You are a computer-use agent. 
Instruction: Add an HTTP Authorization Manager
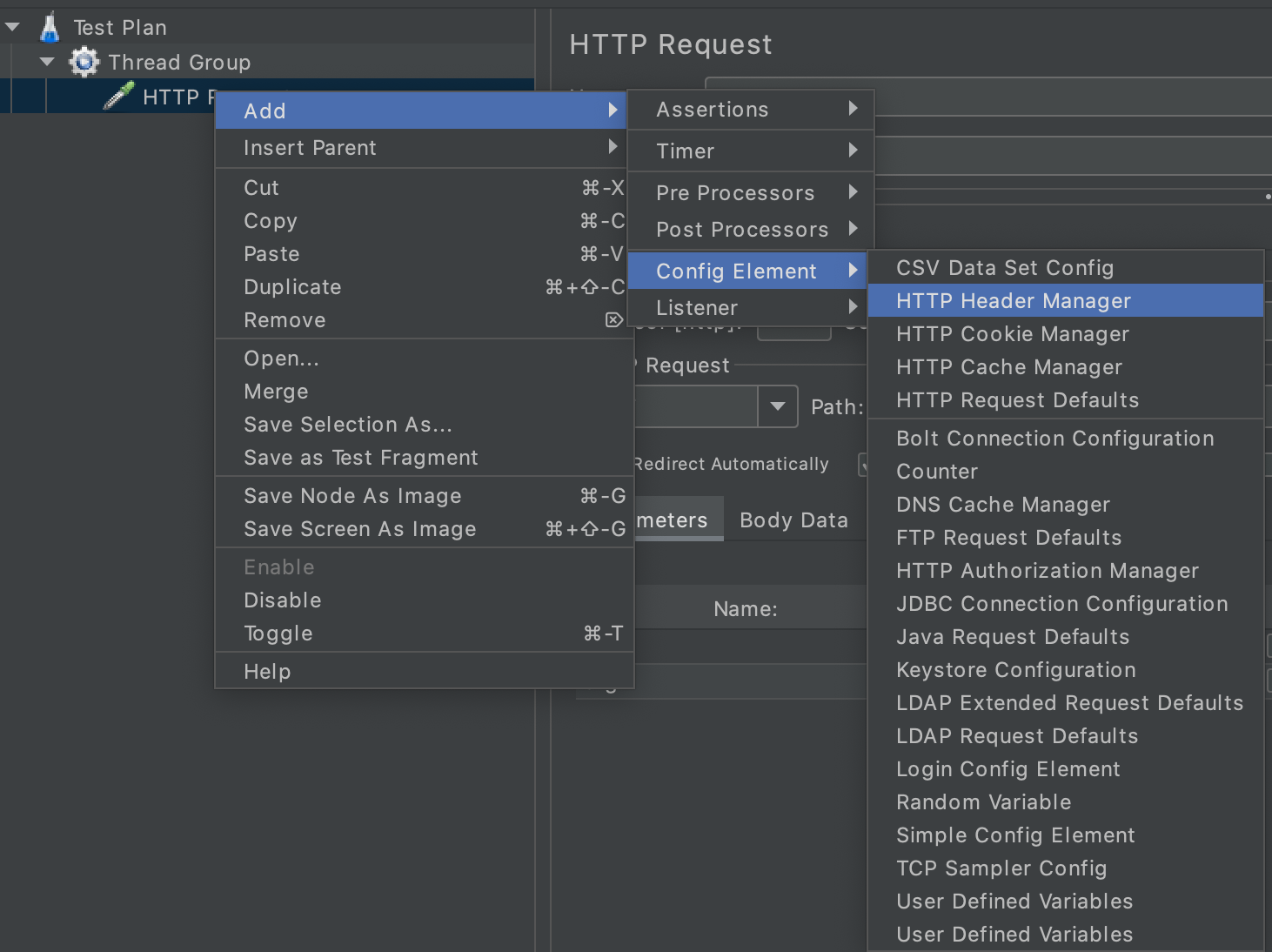coord(1066,571)
